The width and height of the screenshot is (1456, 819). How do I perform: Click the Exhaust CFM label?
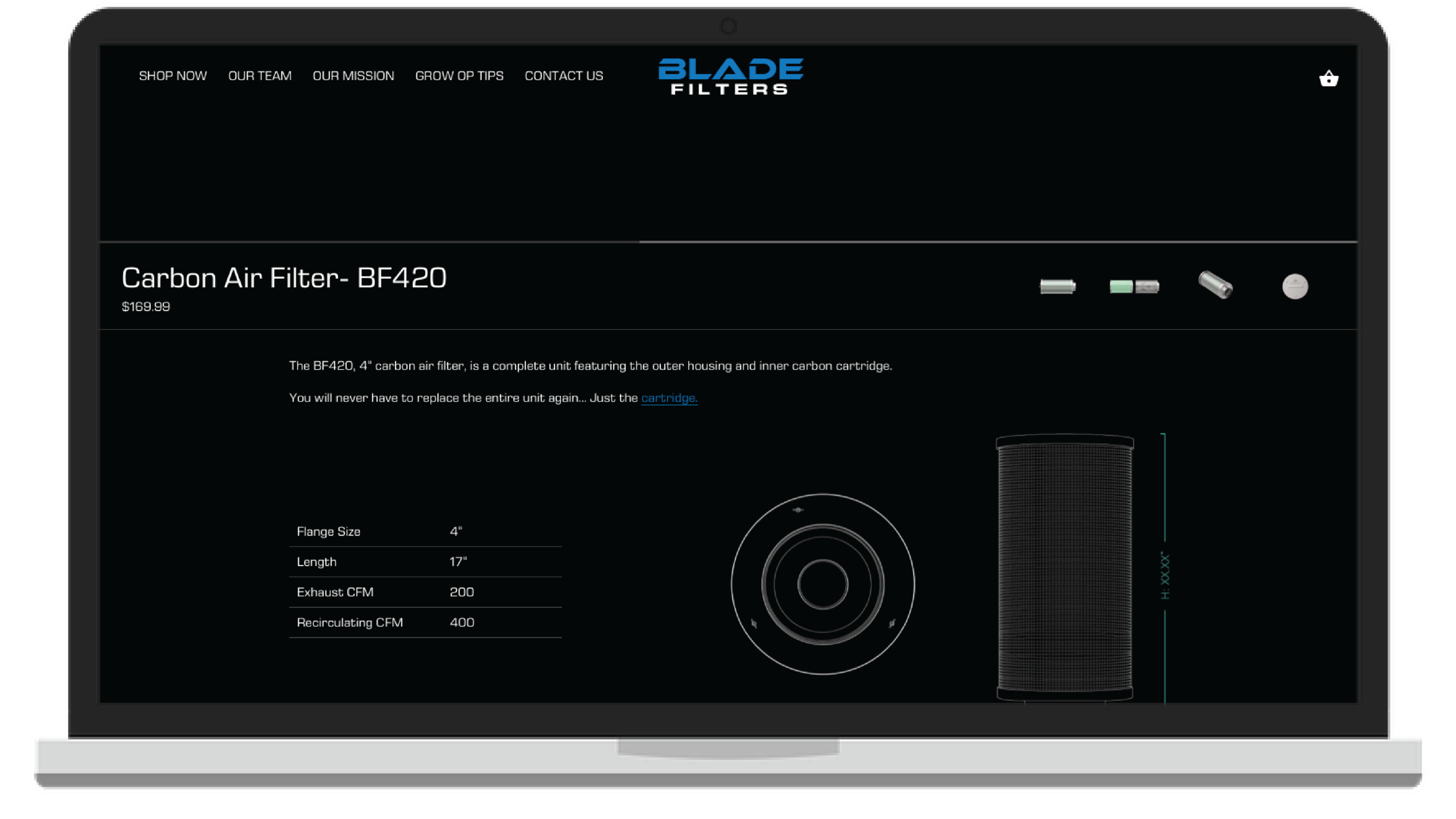(335, 592)
